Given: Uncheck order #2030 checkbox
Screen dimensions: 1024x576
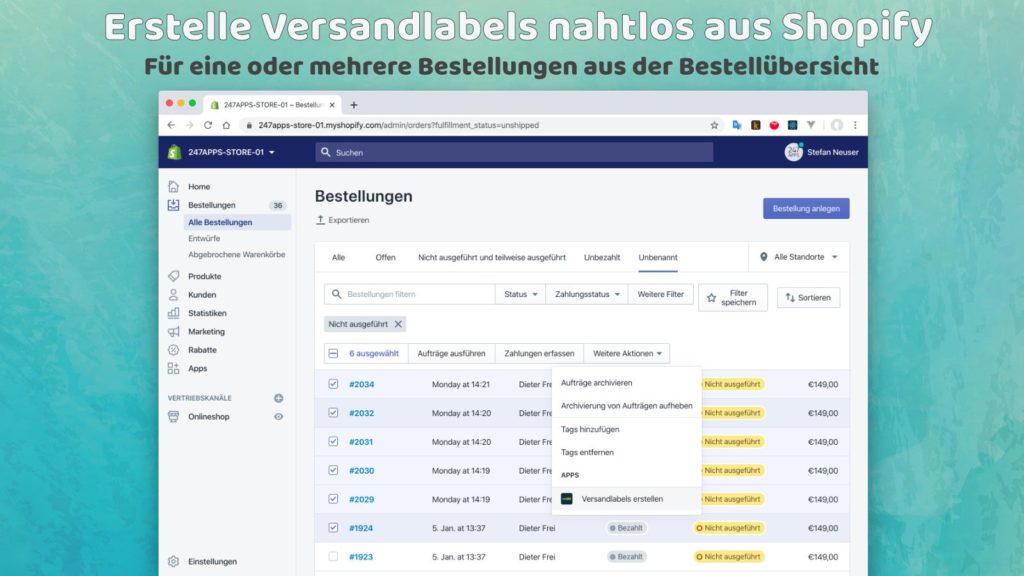Looking at the screenshot, I should click(x=333, y=470).
